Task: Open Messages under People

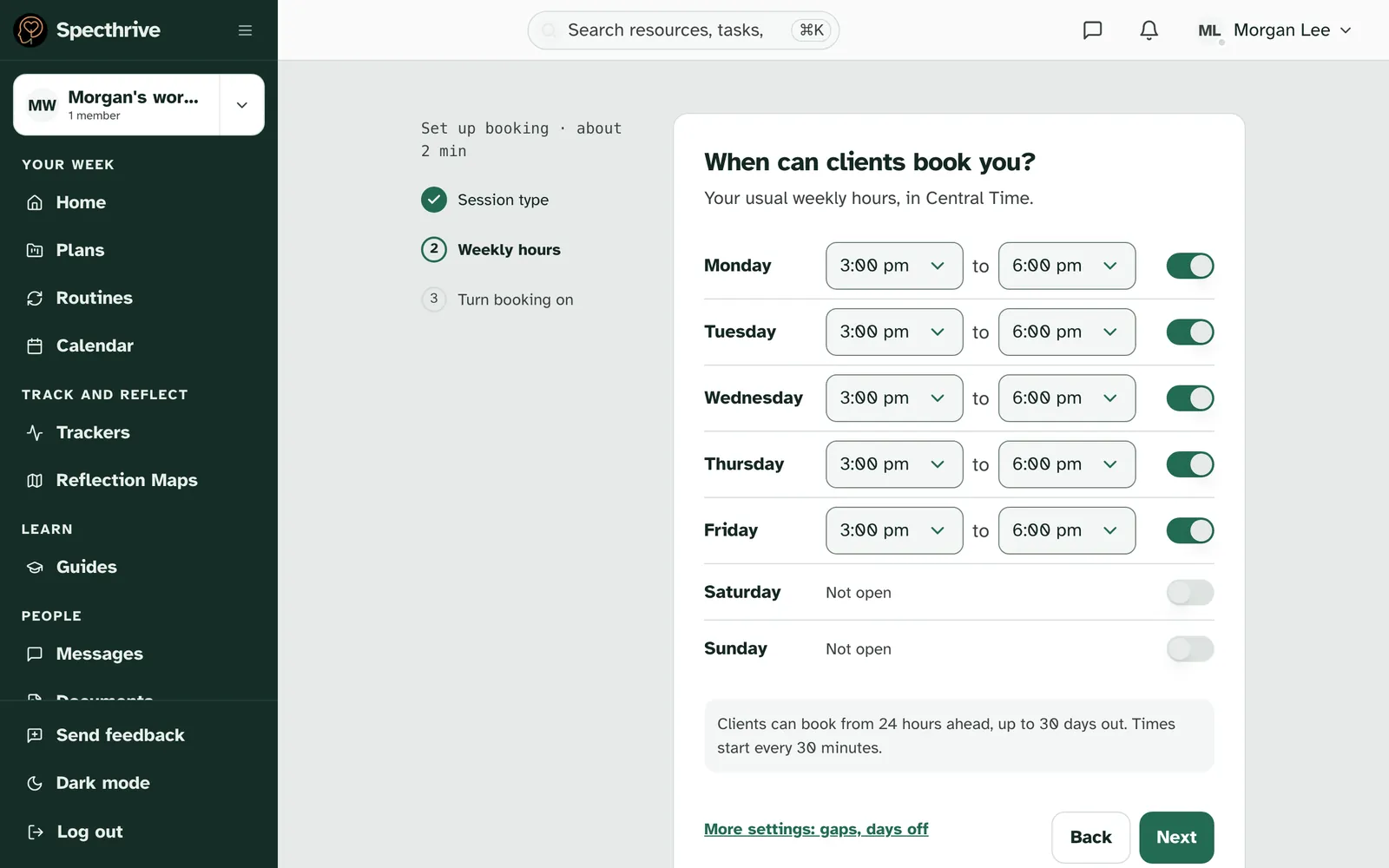Action: [x=139, y=654]
